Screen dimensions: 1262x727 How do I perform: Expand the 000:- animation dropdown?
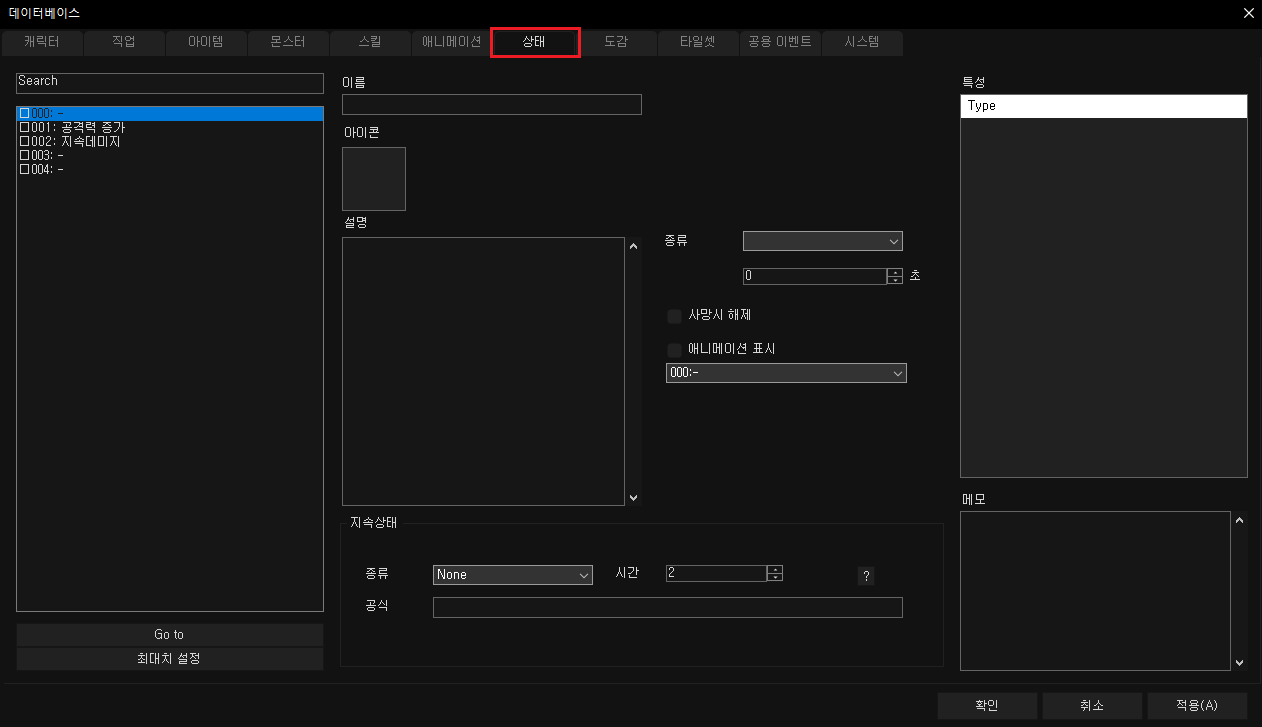785,373
